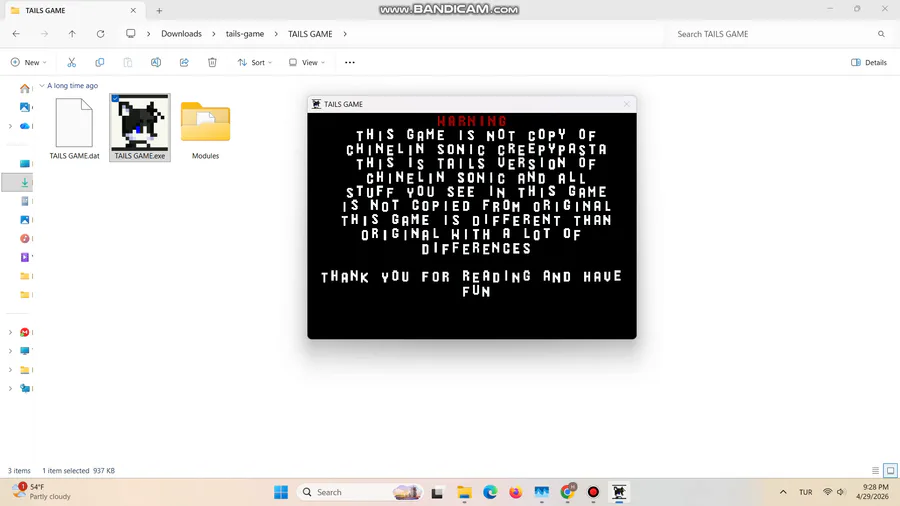Expand the This PC tree node

10,351
